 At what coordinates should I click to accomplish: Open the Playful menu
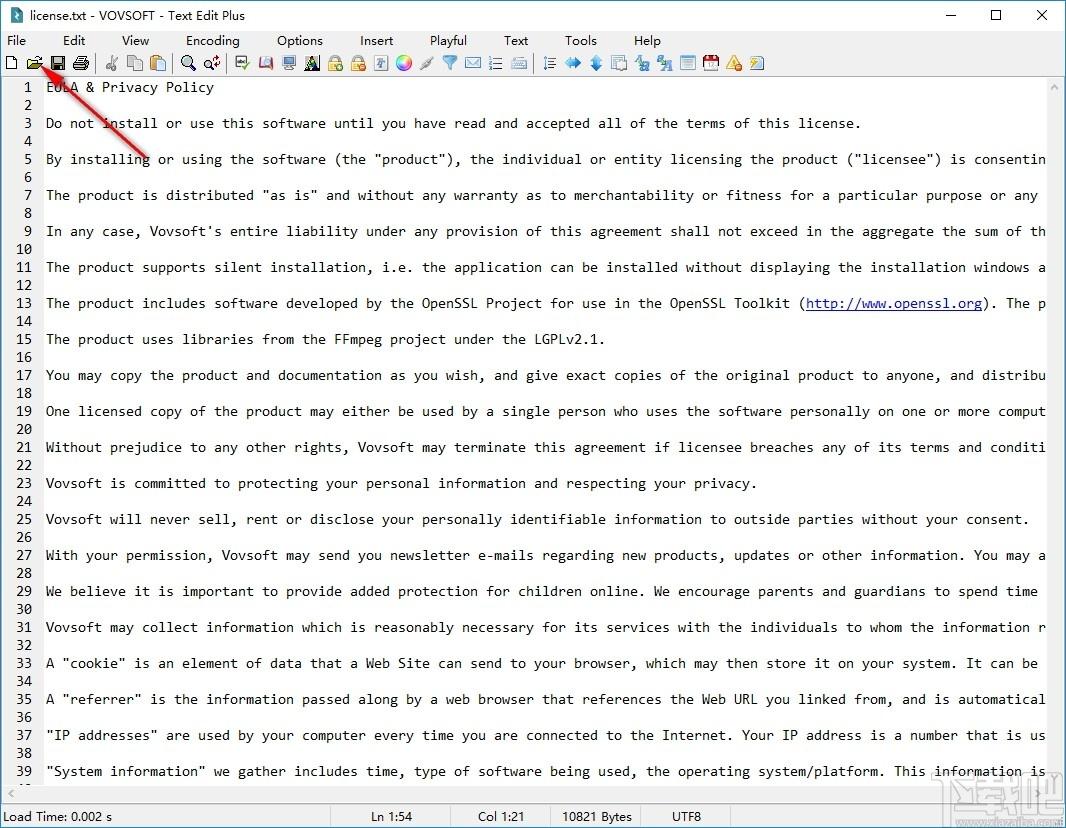[x=449, y=41]
